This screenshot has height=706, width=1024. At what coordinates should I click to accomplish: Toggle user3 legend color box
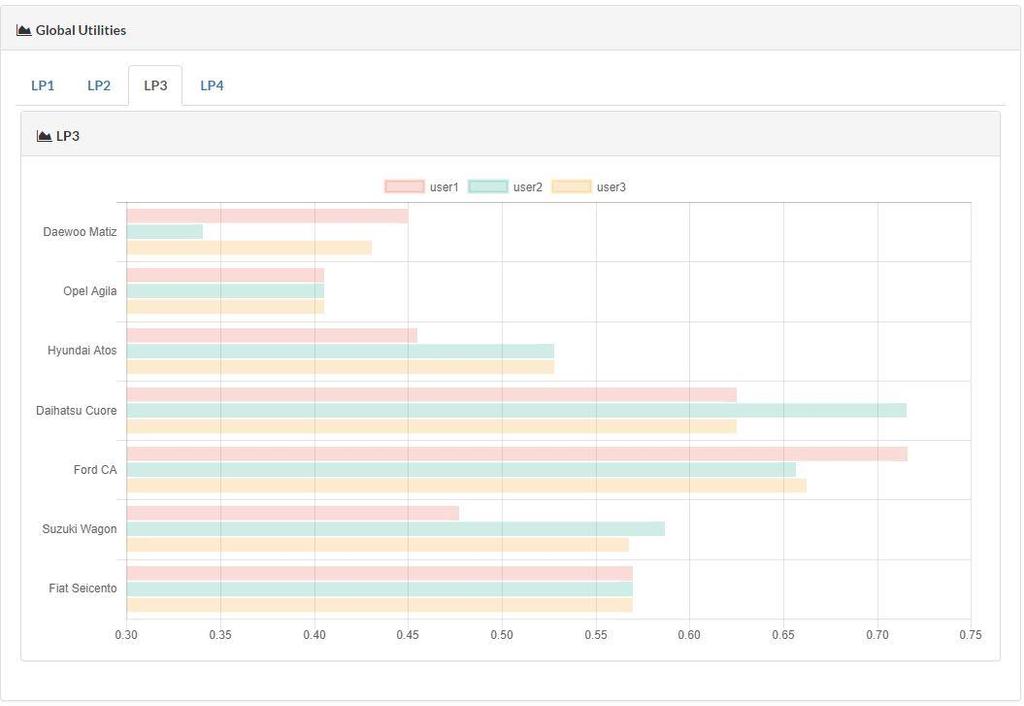(571, 187)
